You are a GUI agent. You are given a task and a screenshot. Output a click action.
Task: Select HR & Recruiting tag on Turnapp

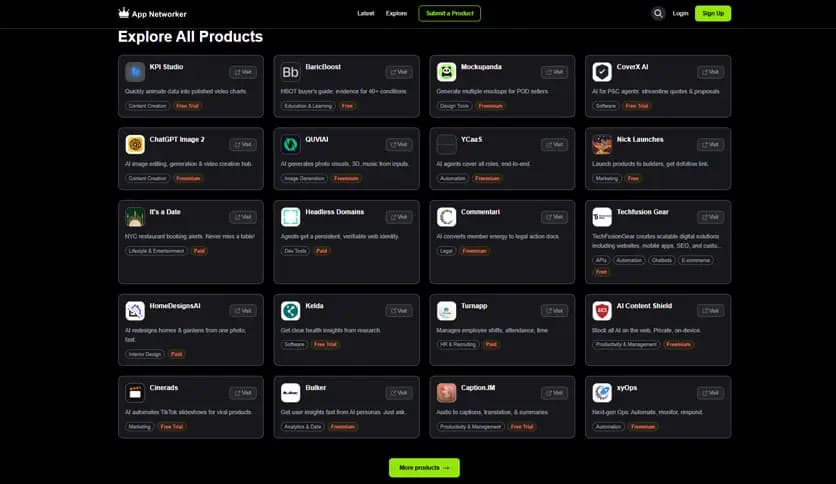click(x=457, y=344)
